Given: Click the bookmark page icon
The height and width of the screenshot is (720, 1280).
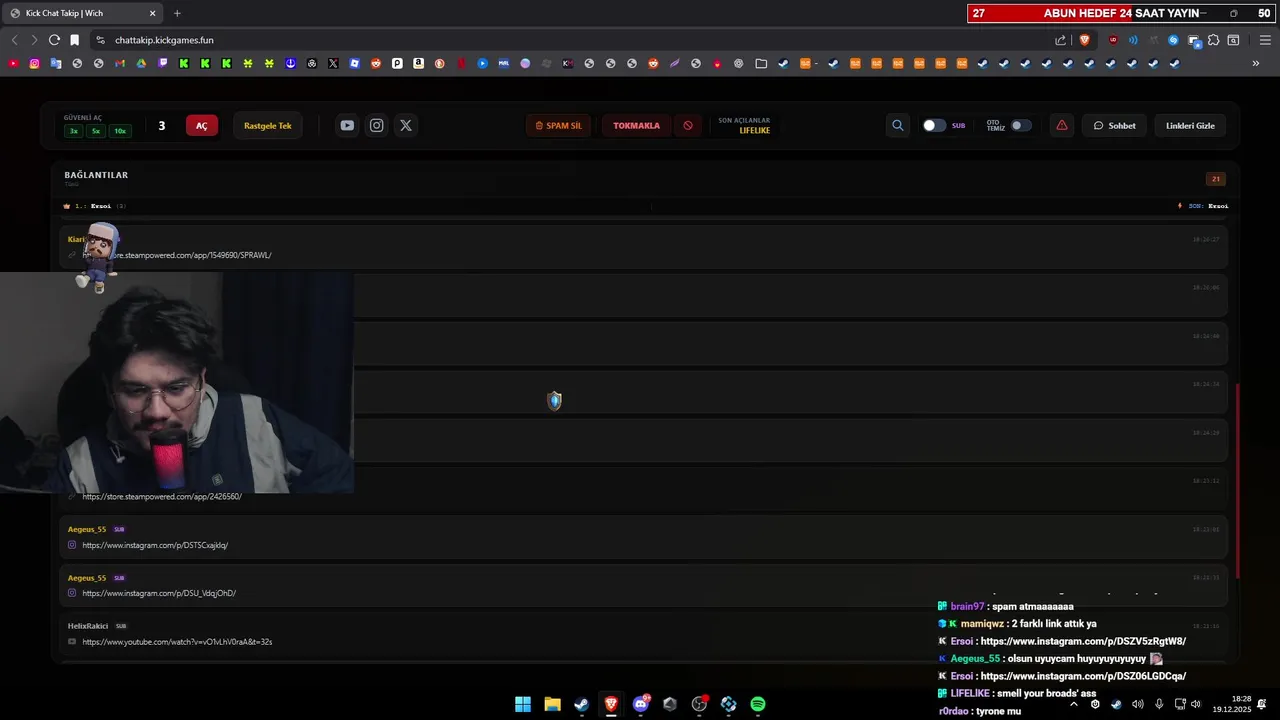Looking at the screenshot, I should [x=74, y=40].
